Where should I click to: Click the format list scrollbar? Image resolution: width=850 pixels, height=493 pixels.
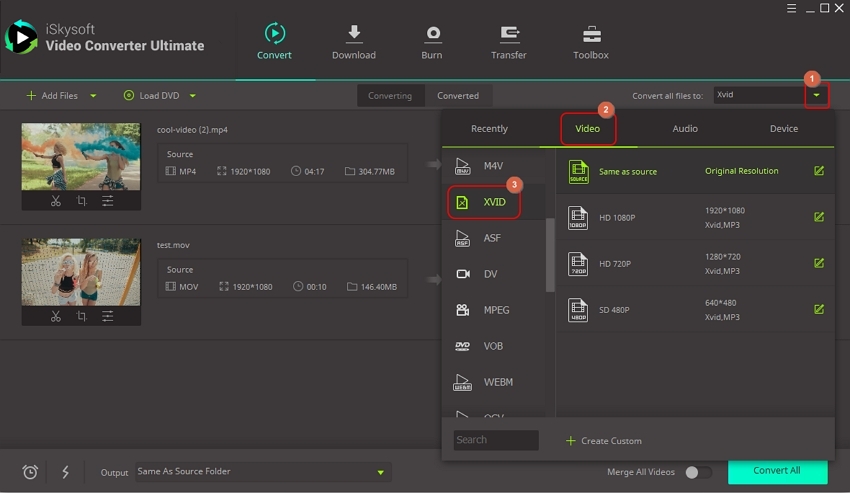click(x=550, y=255)
